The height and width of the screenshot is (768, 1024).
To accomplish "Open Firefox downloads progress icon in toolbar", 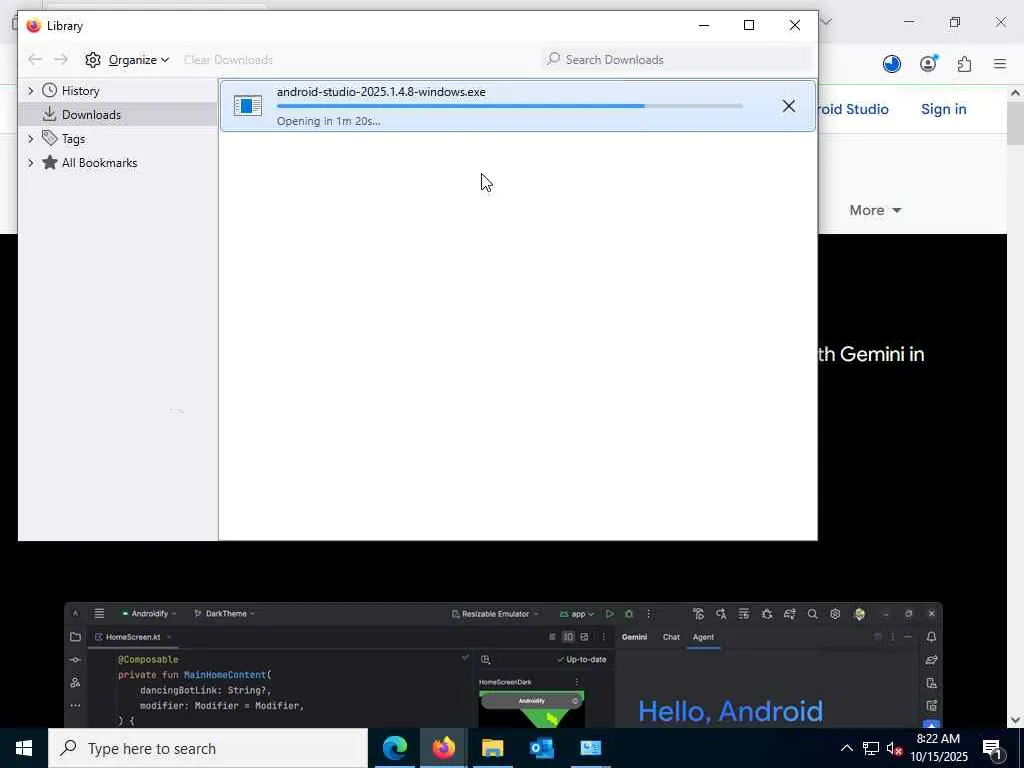I will click(x=891, y=63).
